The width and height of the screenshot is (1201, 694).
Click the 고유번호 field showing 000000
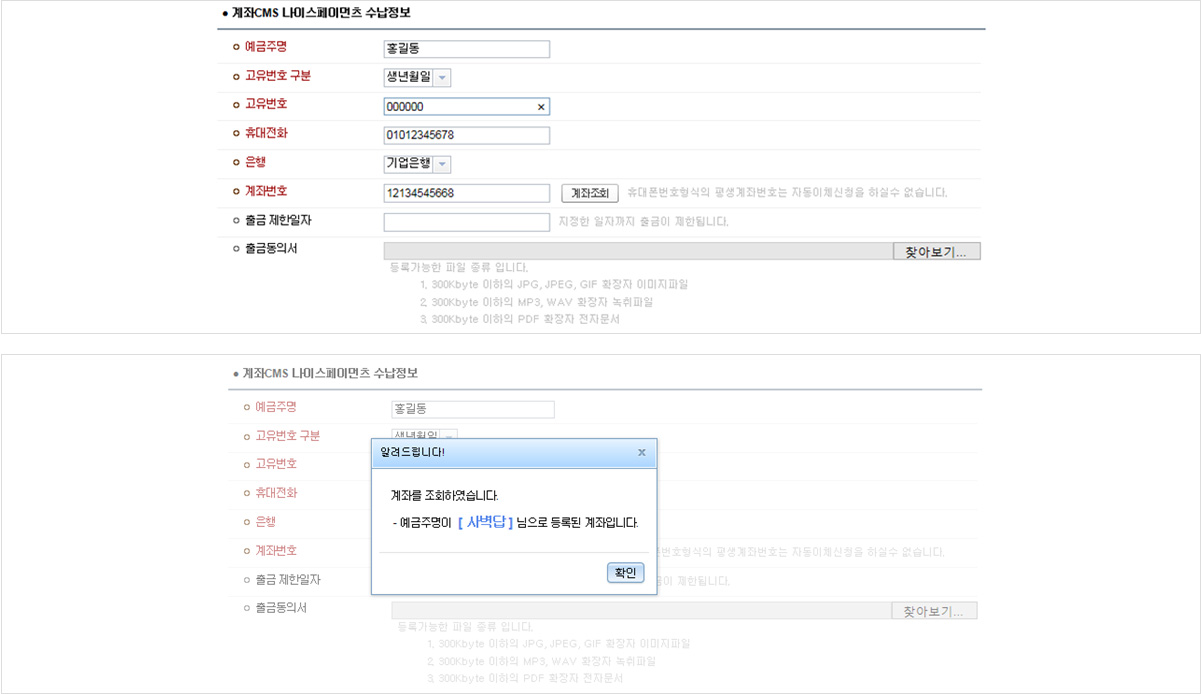(458, 107)
